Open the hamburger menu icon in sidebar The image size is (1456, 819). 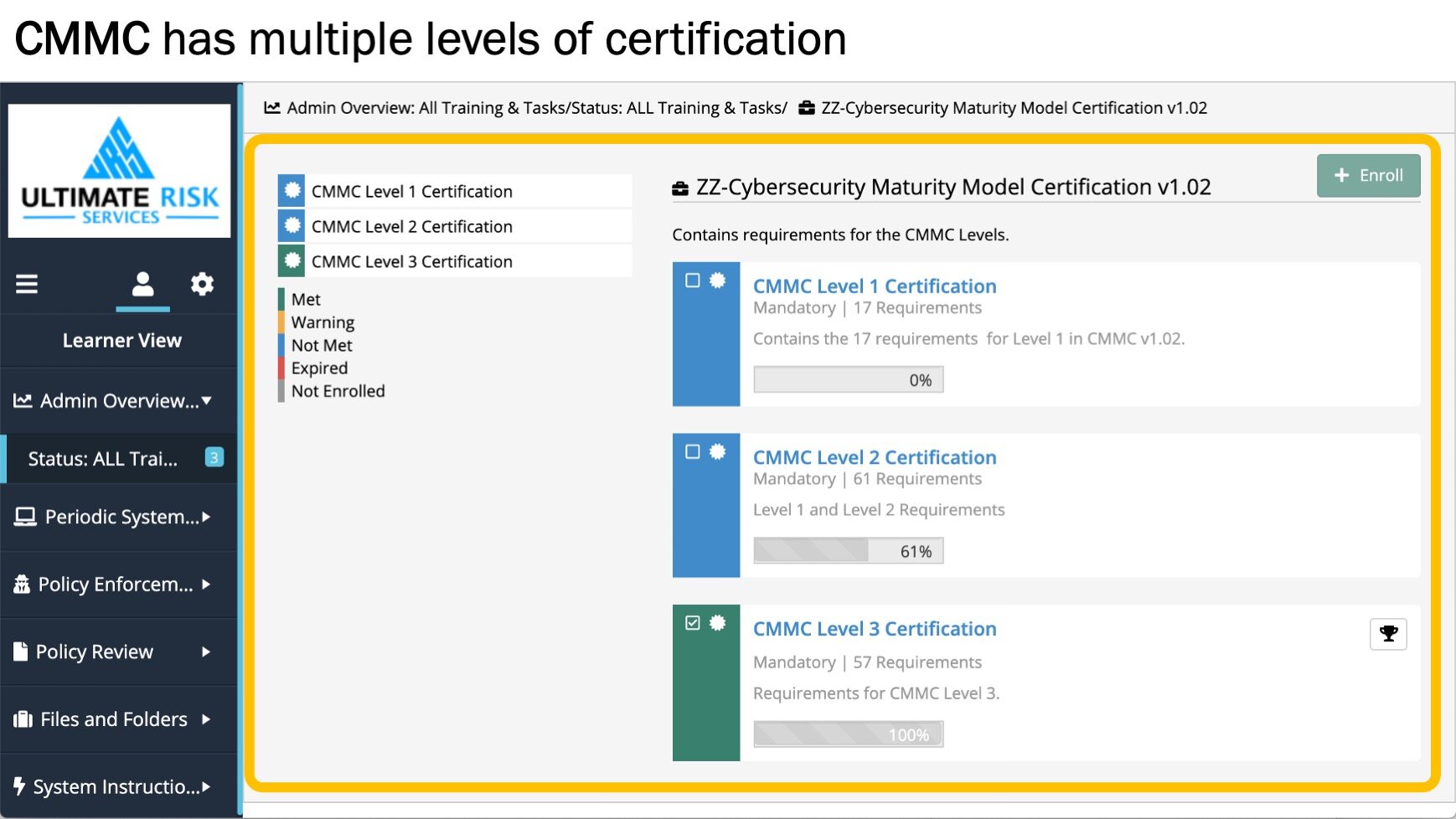click(x=27, y=284)
